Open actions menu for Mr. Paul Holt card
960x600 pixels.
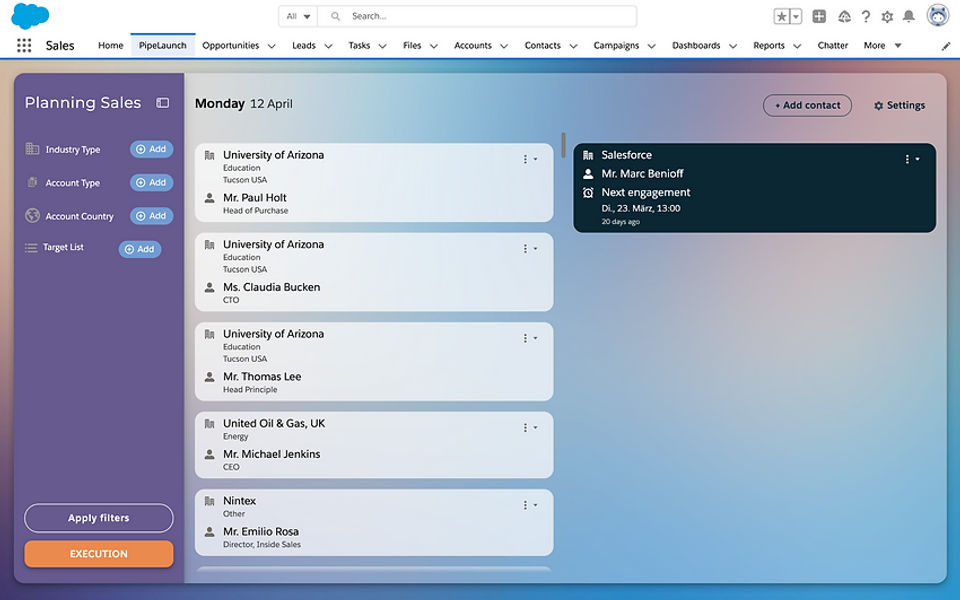click(x=529, y=159)
